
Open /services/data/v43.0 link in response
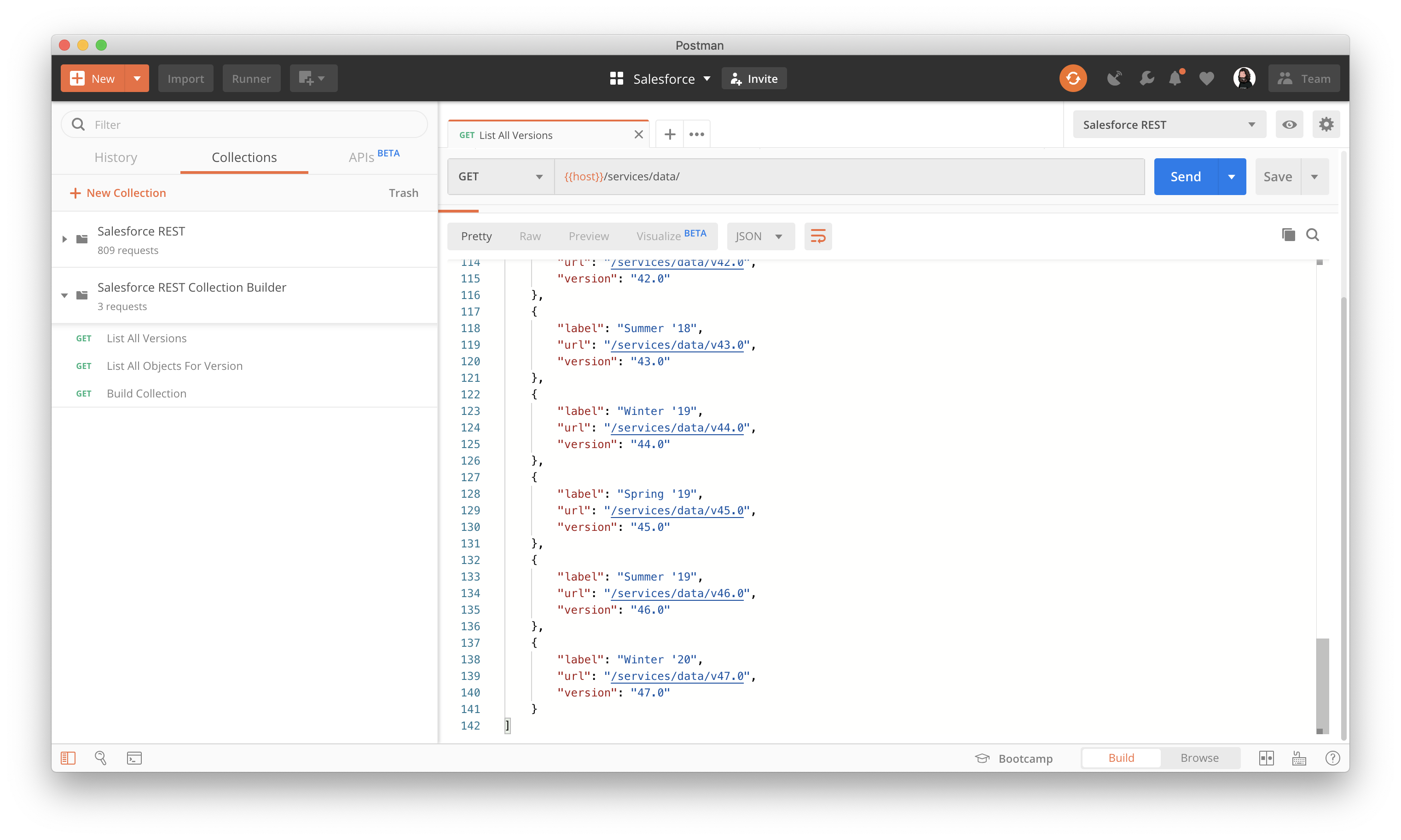(x=677, y=345)
